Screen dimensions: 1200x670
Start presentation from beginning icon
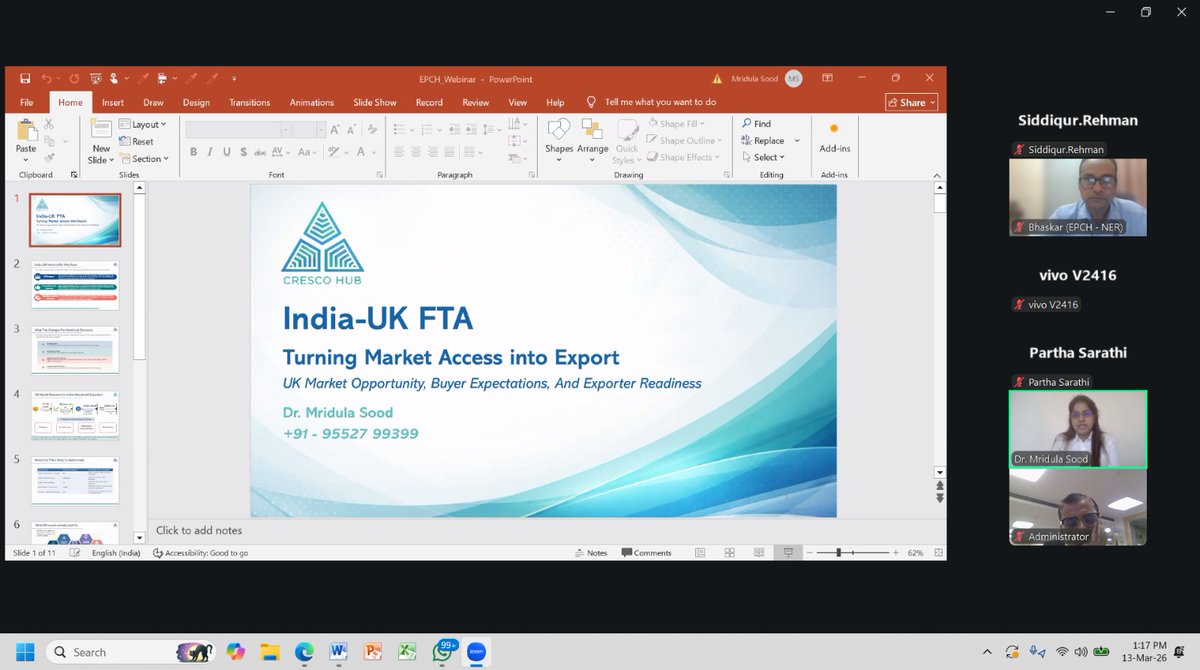point(95,78)
